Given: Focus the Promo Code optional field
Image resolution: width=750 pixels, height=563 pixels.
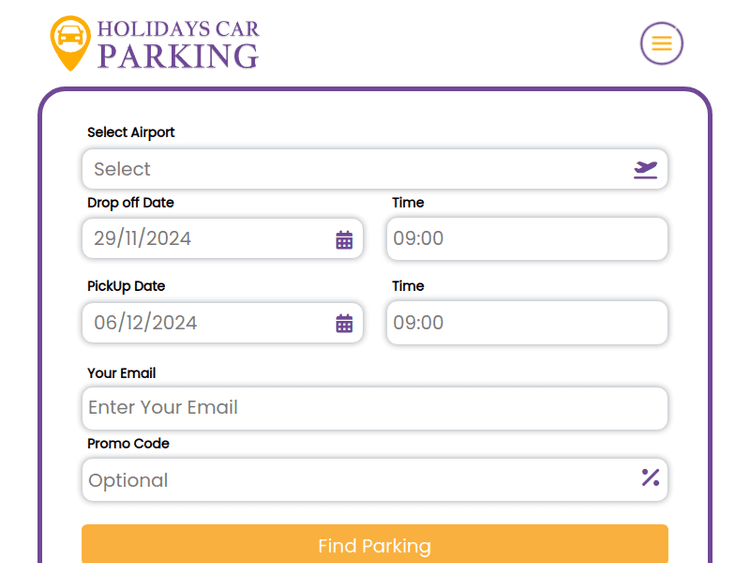Looking at the screenshot, I should (375, 480).
